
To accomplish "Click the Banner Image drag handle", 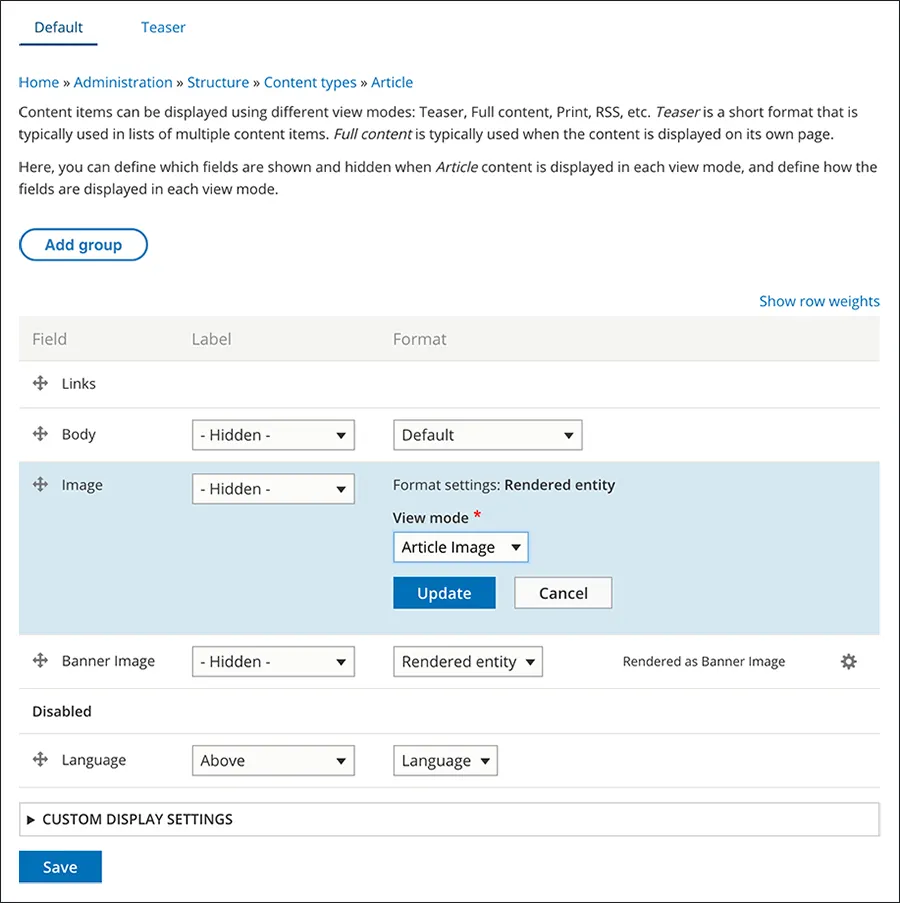I will tap(40, 661).
